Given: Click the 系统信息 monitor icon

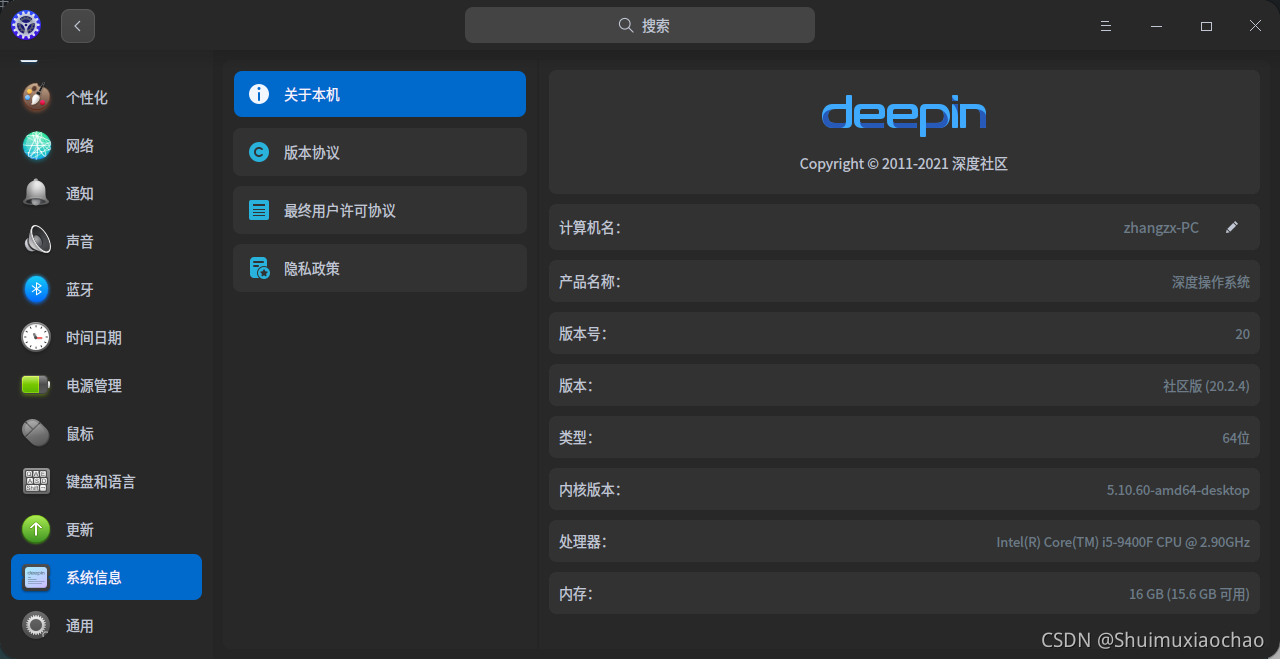Looking at the screenshot, I should (37, 578).
